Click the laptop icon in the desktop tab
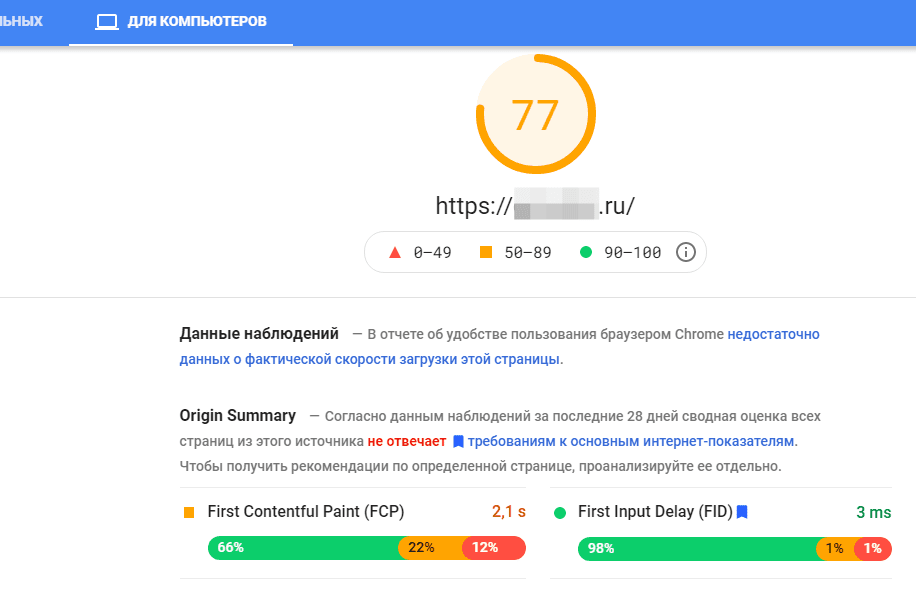916x595 pixels. pos(106,21)
